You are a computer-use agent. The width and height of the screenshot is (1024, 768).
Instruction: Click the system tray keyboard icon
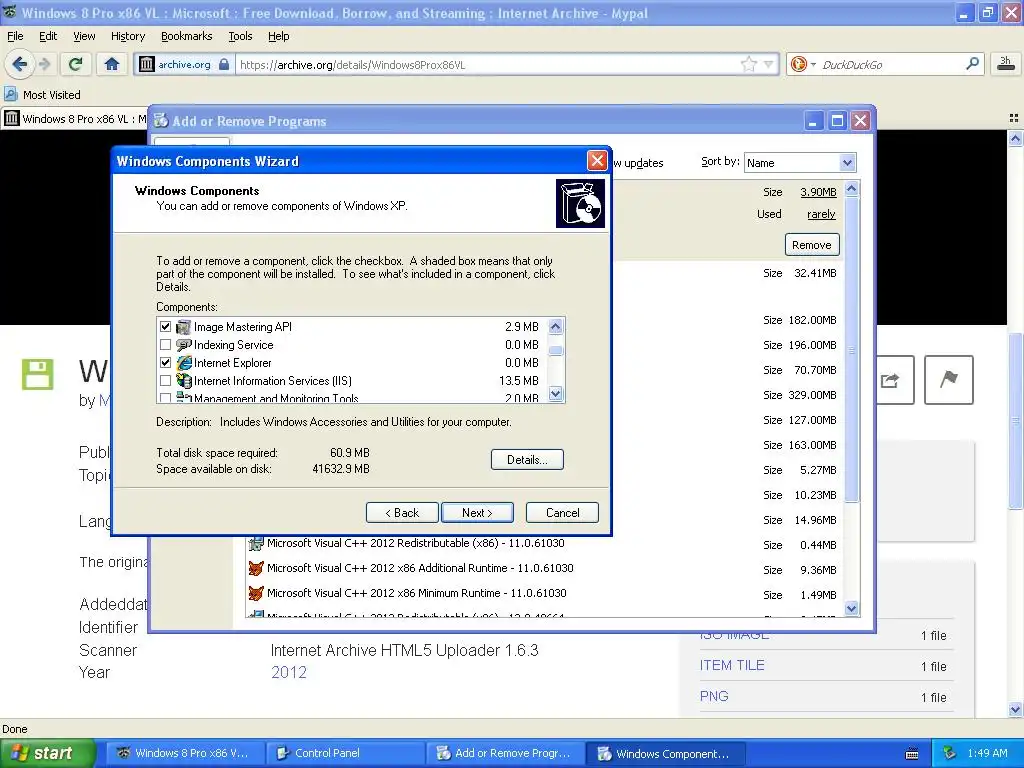pos(912,754)
